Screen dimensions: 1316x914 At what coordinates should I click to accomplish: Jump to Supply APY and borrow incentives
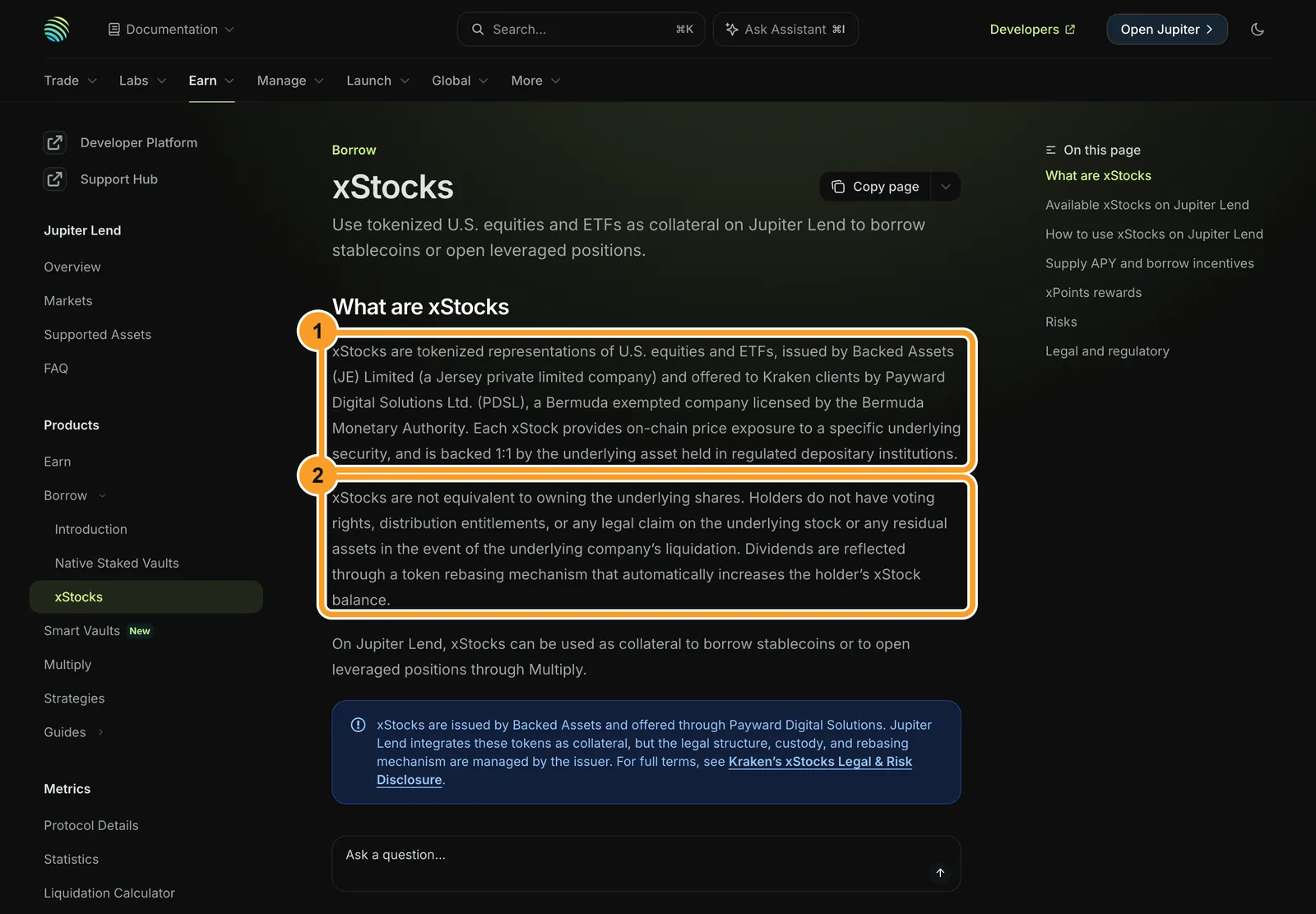(1150, 263)
